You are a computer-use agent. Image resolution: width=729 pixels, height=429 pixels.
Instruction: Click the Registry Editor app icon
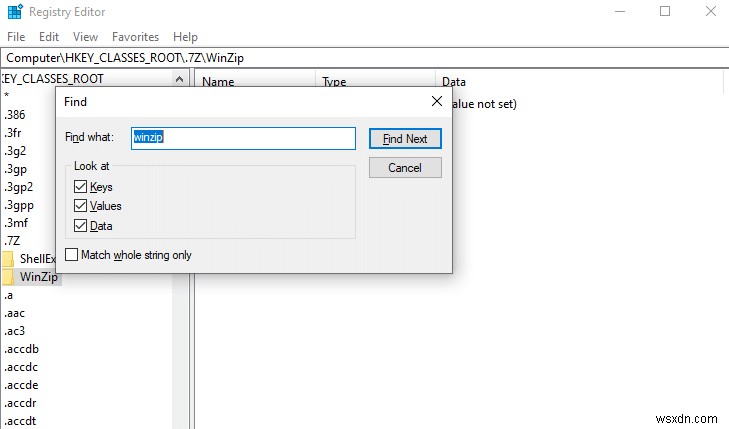[x=15, y=12]
